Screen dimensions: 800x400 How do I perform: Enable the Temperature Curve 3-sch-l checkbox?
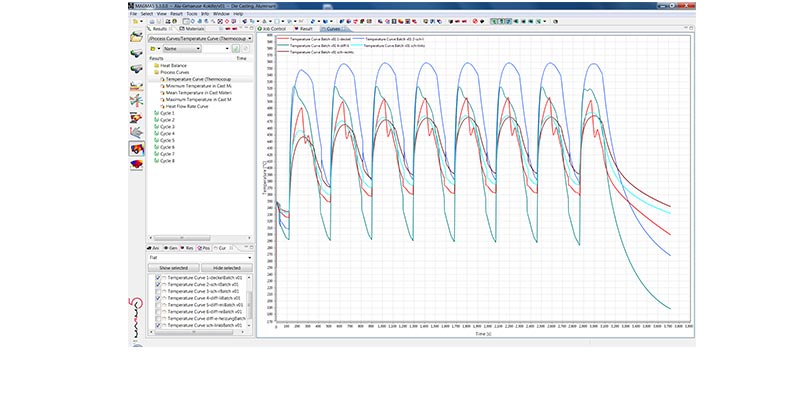pos(158,291)
